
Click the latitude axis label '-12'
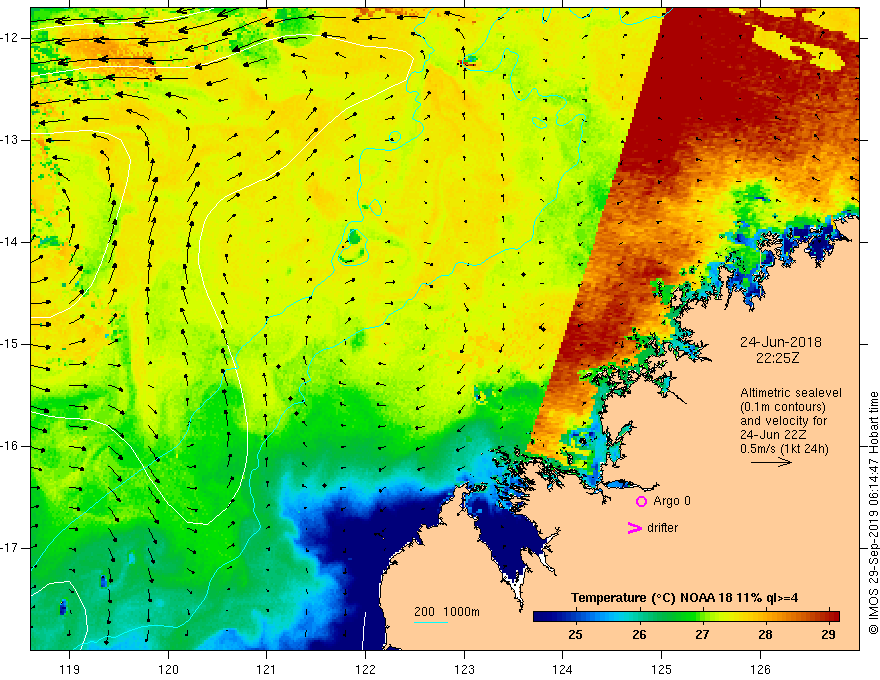pos(11,38)
